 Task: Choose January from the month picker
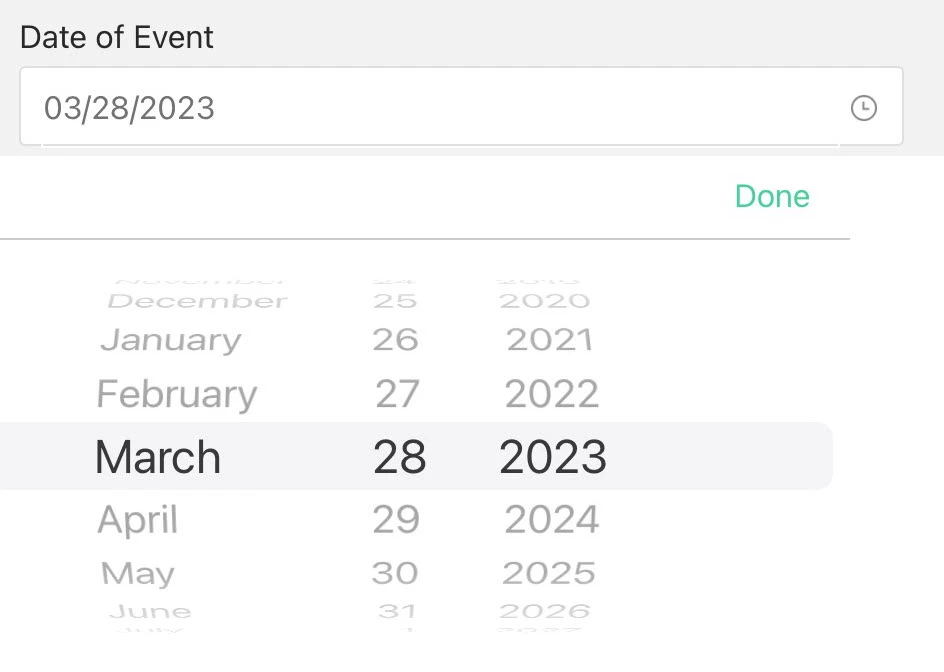point(171,340)
